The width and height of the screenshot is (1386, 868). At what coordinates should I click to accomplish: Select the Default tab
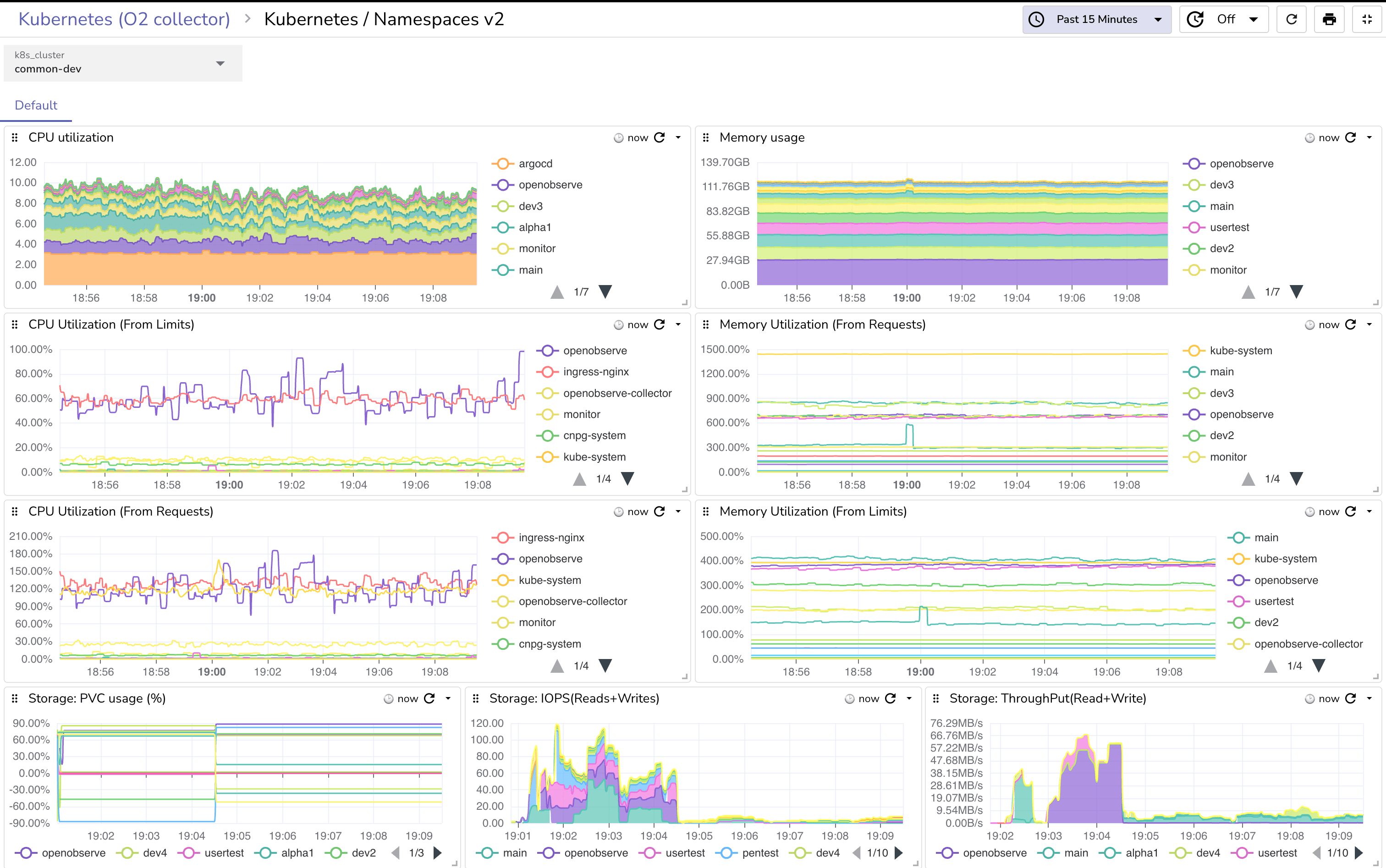(x=36, y=105)
